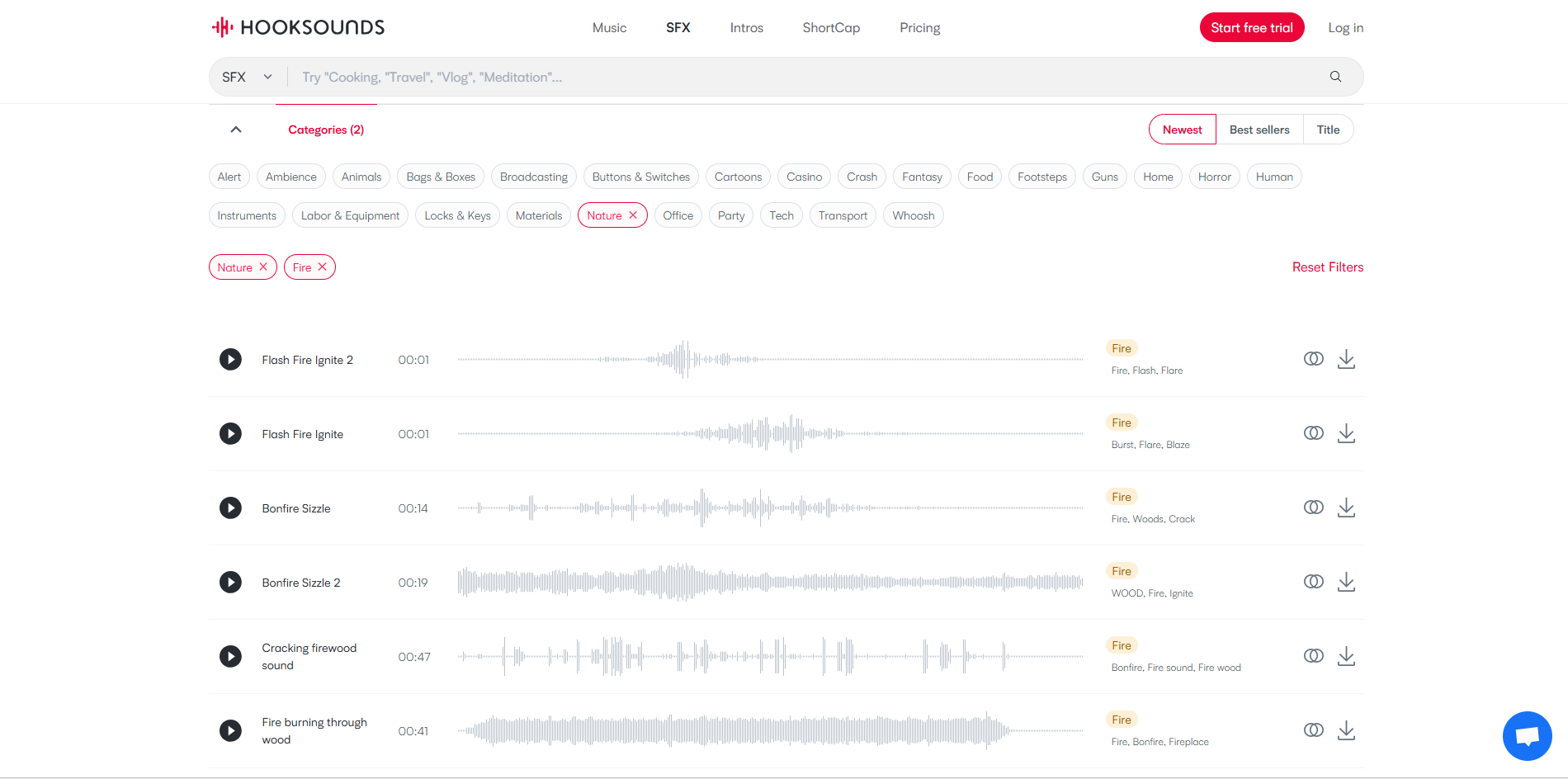Click the Start free trial button

pyautogui.click(x=1252, y=27)
